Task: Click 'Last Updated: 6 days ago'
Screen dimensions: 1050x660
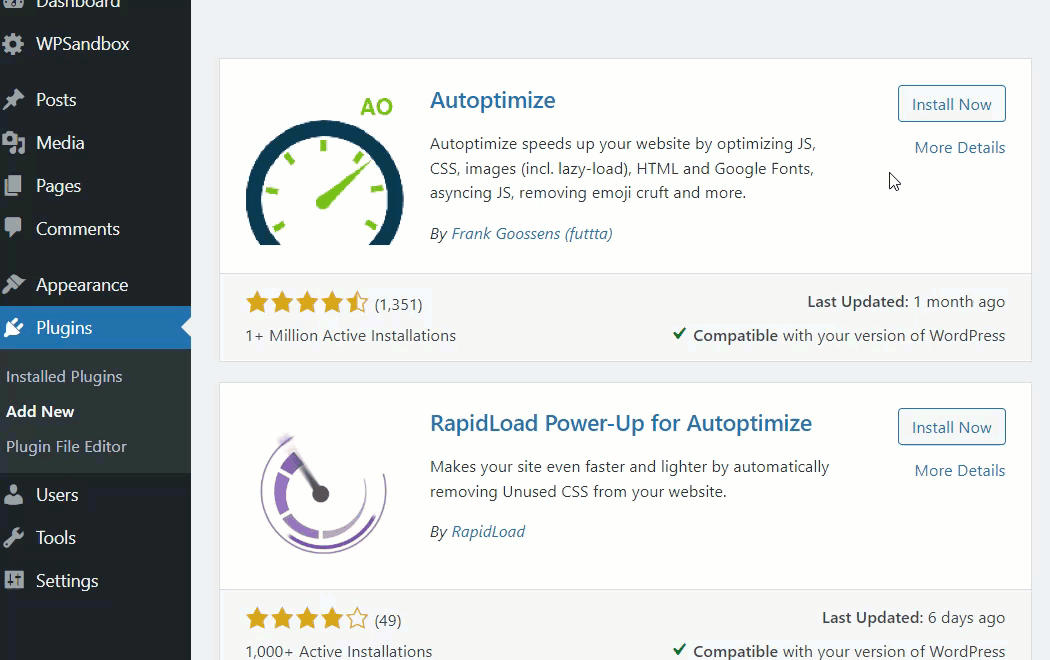Action: [x=913, y=618]
